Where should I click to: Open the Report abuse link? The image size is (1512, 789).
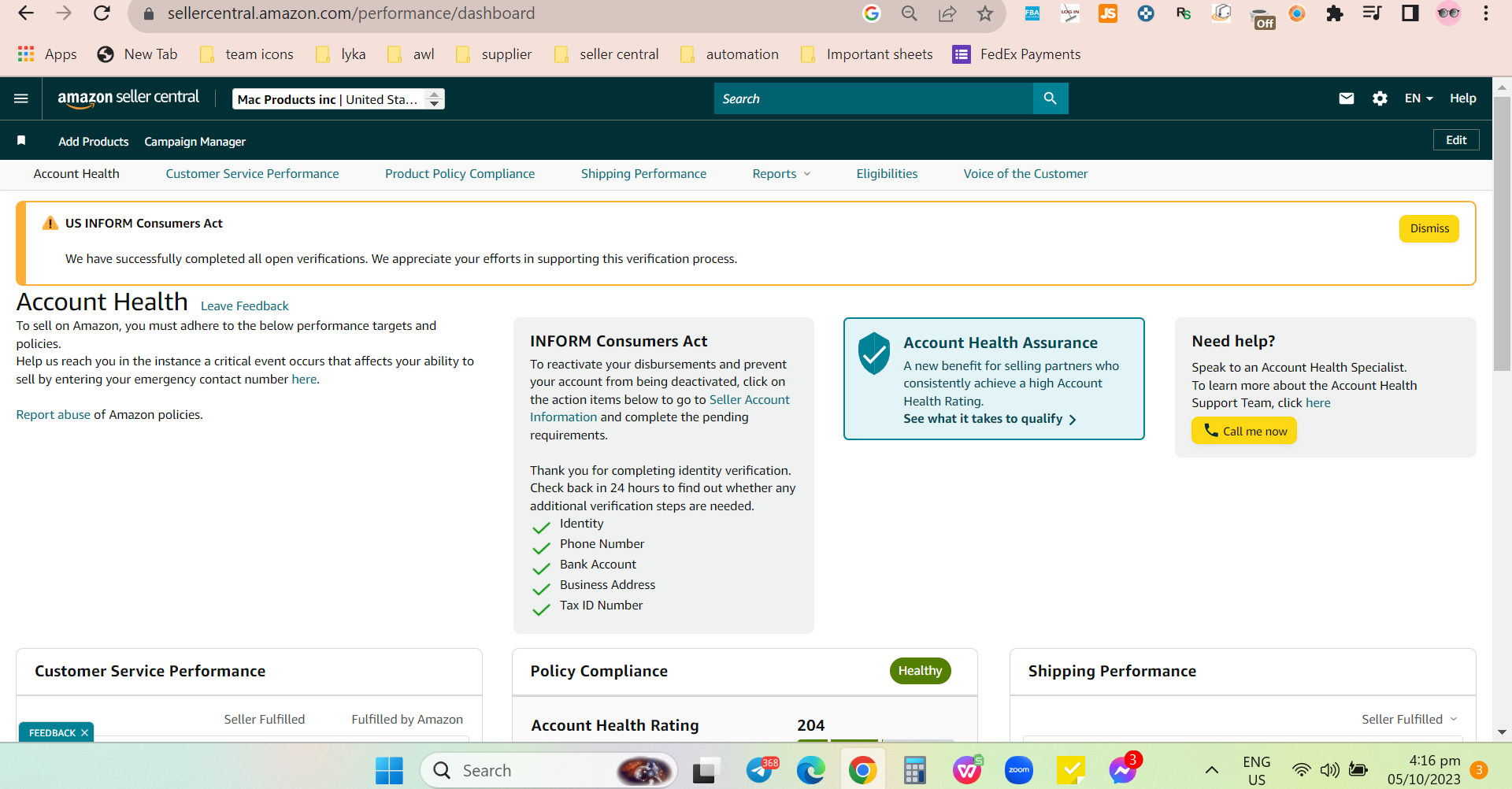click(x=54, y=415)
